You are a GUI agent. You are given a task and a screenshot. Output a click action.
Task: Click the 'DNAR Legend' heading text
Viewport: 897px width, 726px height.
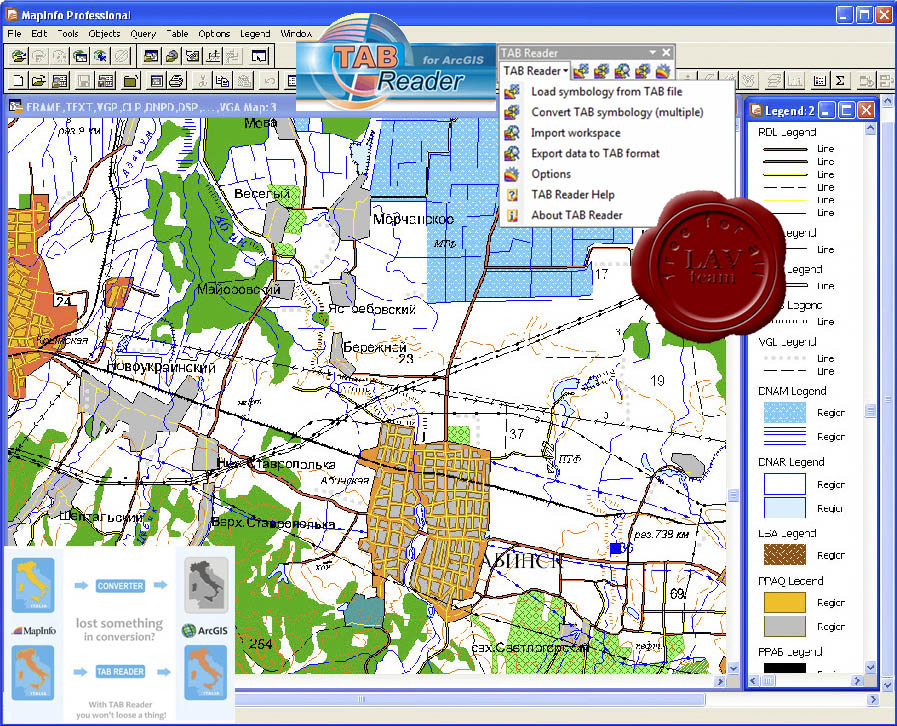791,462
